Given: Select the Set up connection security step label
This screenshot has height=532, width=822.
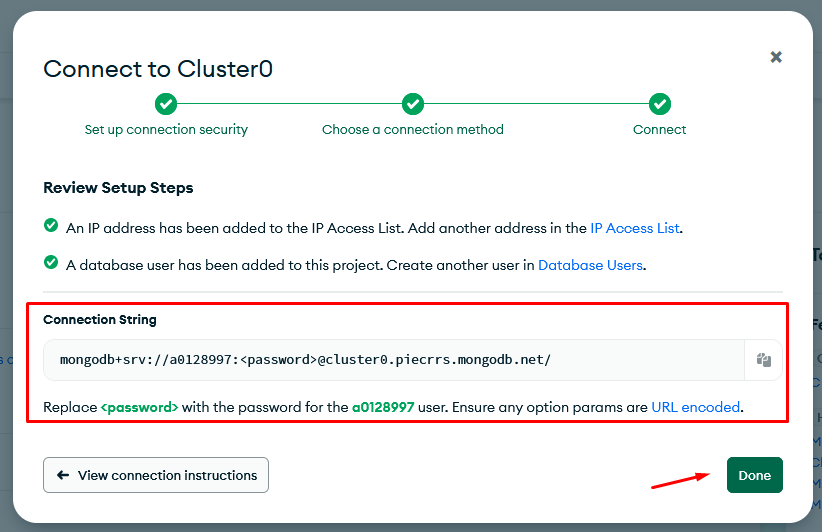Looking at the screenshot, I should click(x=166, y=129).
